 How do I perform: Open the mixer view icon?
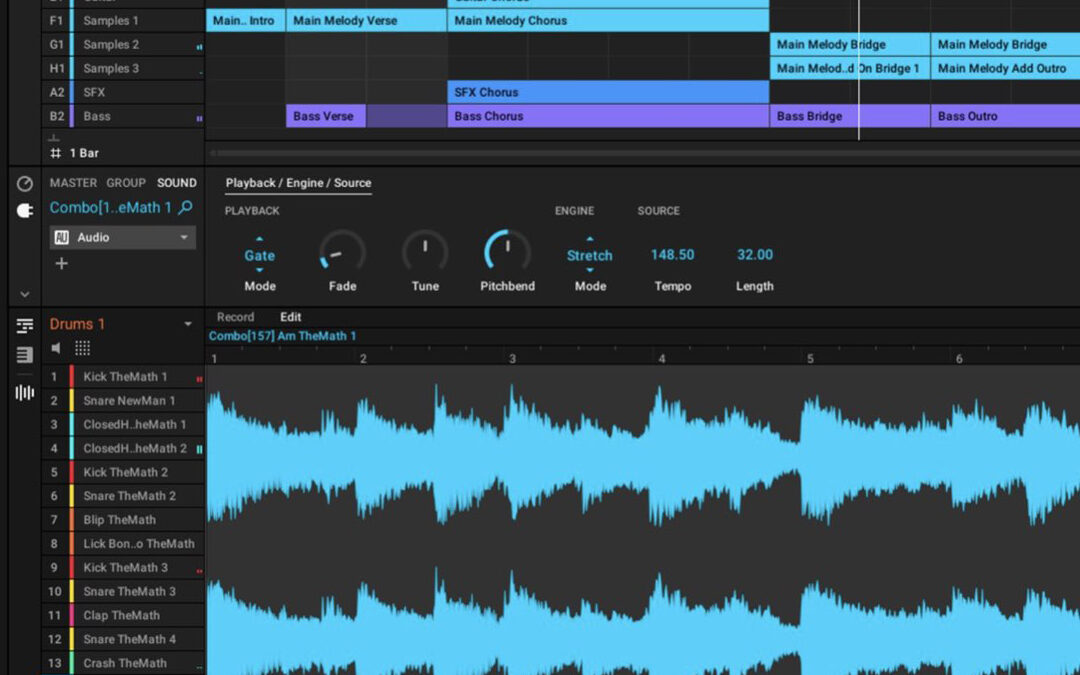point(24,354)
